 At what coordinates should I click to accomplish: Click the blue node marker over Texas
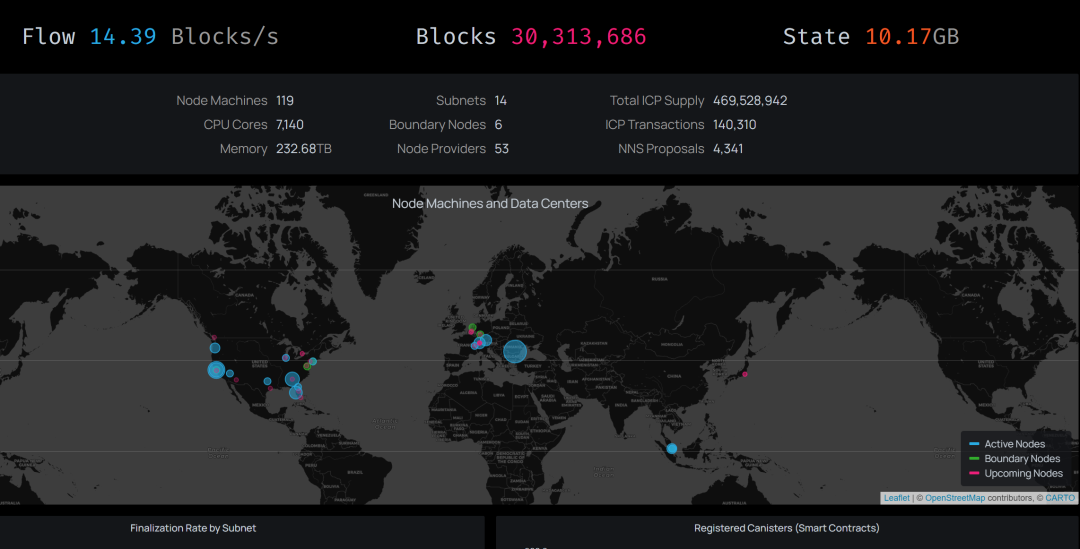click(x=267, y=381)
